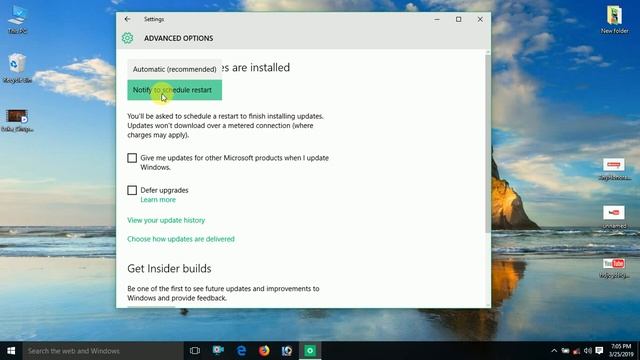The height and width of the screenshot is (360, 640).
Task: Select the desktop icon below New folder
Action: [x=614, y=169]
